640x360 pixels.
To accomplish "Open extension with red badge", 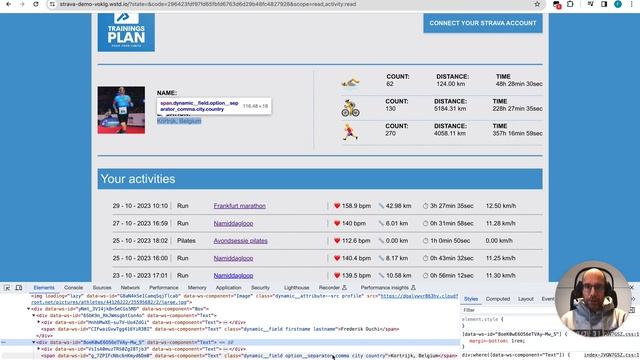I will [557, 4].
